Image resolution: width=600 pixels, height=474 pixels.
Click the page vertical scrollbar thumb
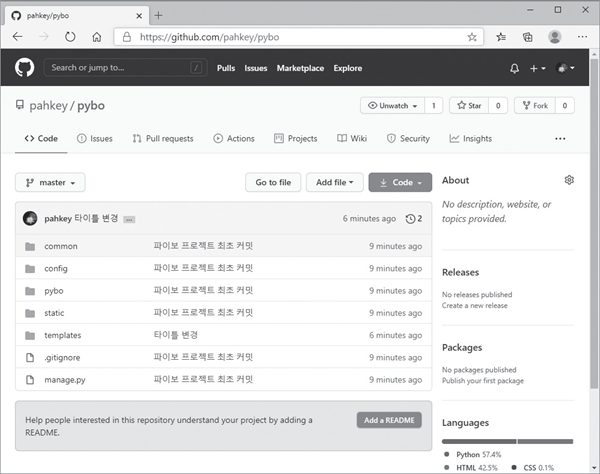[x=594, y=224]
